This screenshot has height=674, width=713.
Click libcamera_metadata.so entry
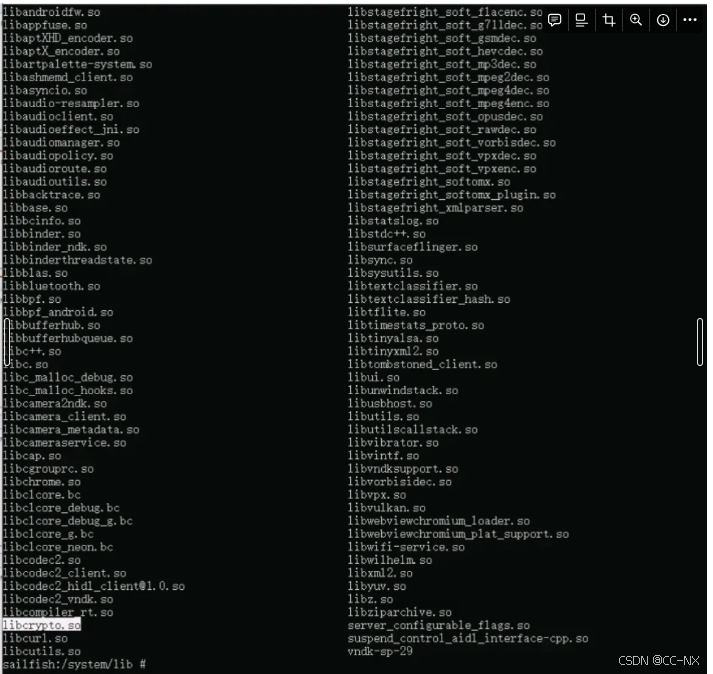(71, 430)
